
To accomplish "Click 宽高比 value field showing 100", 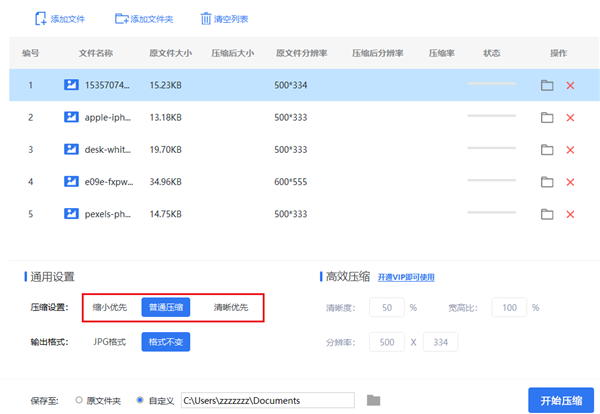I will pos(509,307).
